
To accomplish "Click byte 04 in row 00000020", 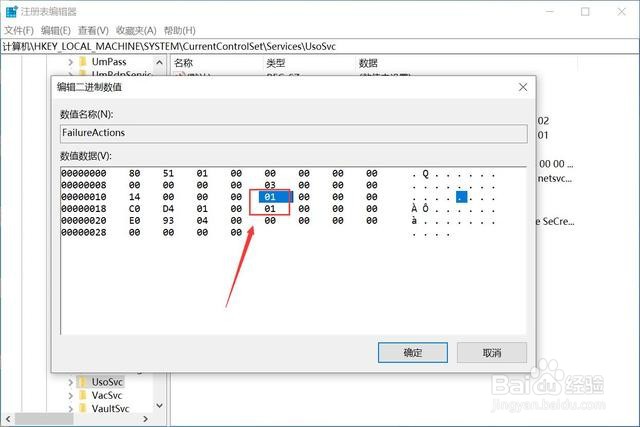I will 202,220.
